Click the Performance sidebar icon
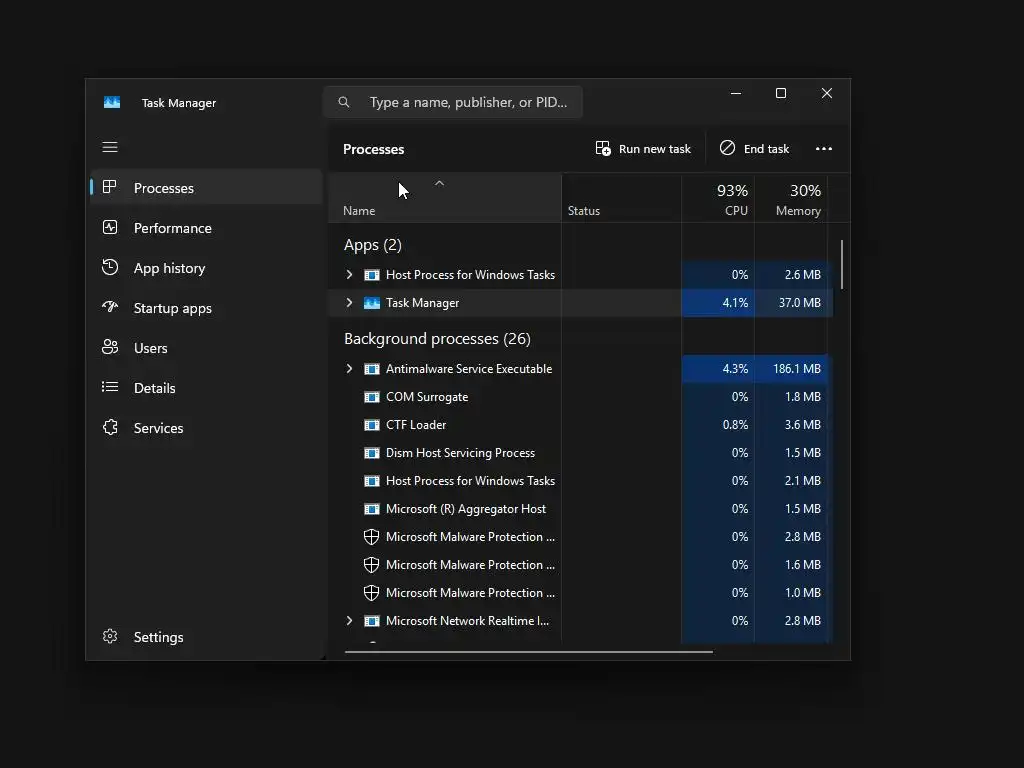Screen dimensions: 1024x768 pos(110,227)
